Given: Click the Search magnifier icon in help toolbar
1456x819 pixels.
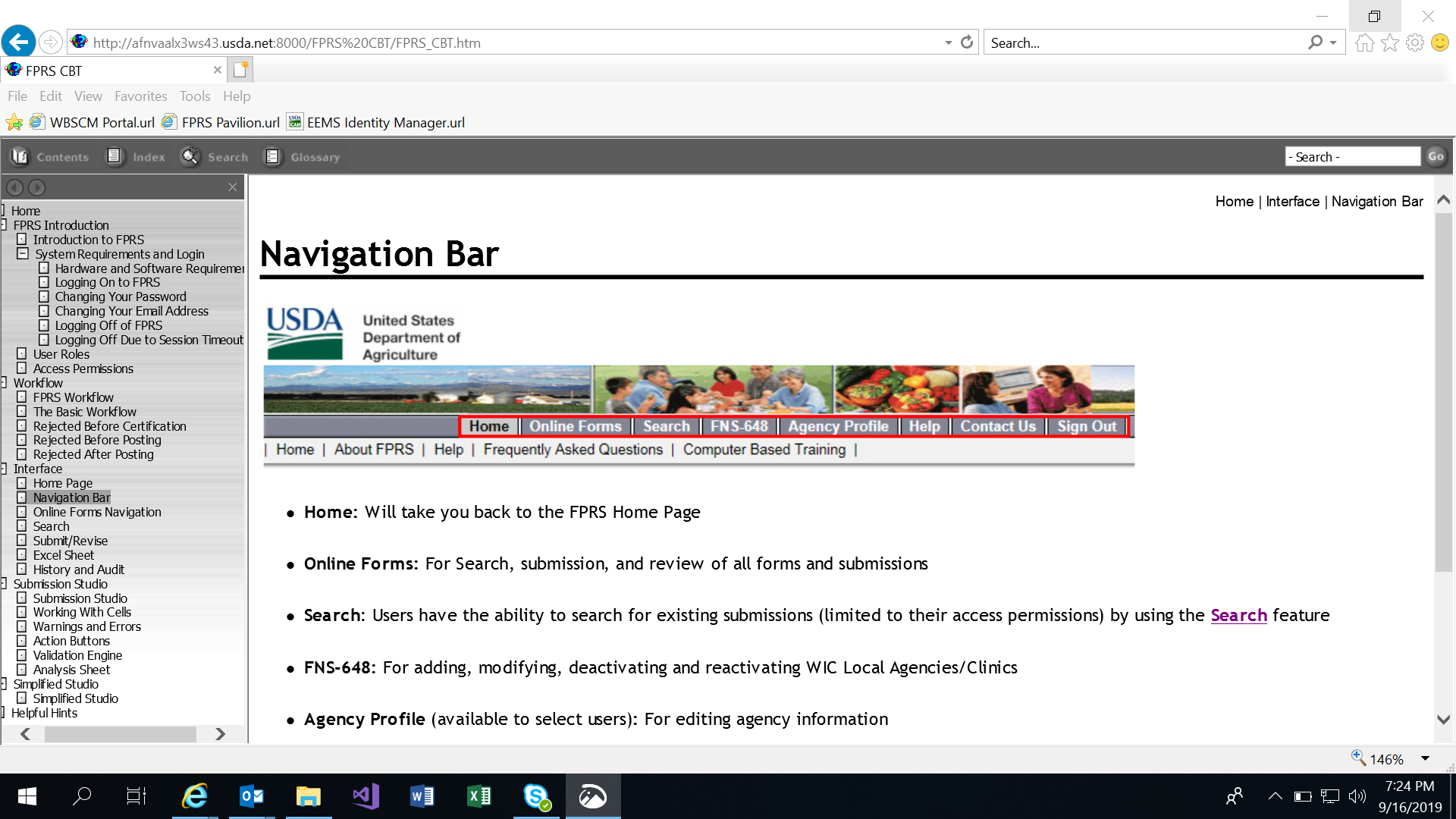Looking at the screenshot, I should pyautogui.click(x=190, y=157).
